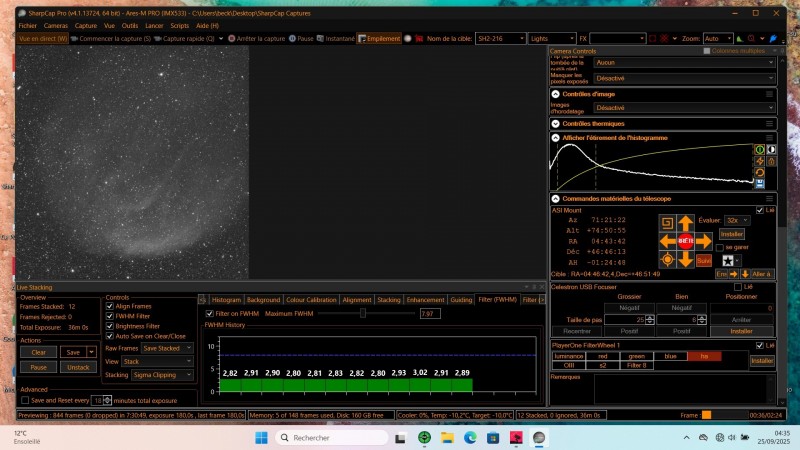Screen dimensions: 800x450
Task: Open the Zoom Auto dropdown
Action: (717, 39)
